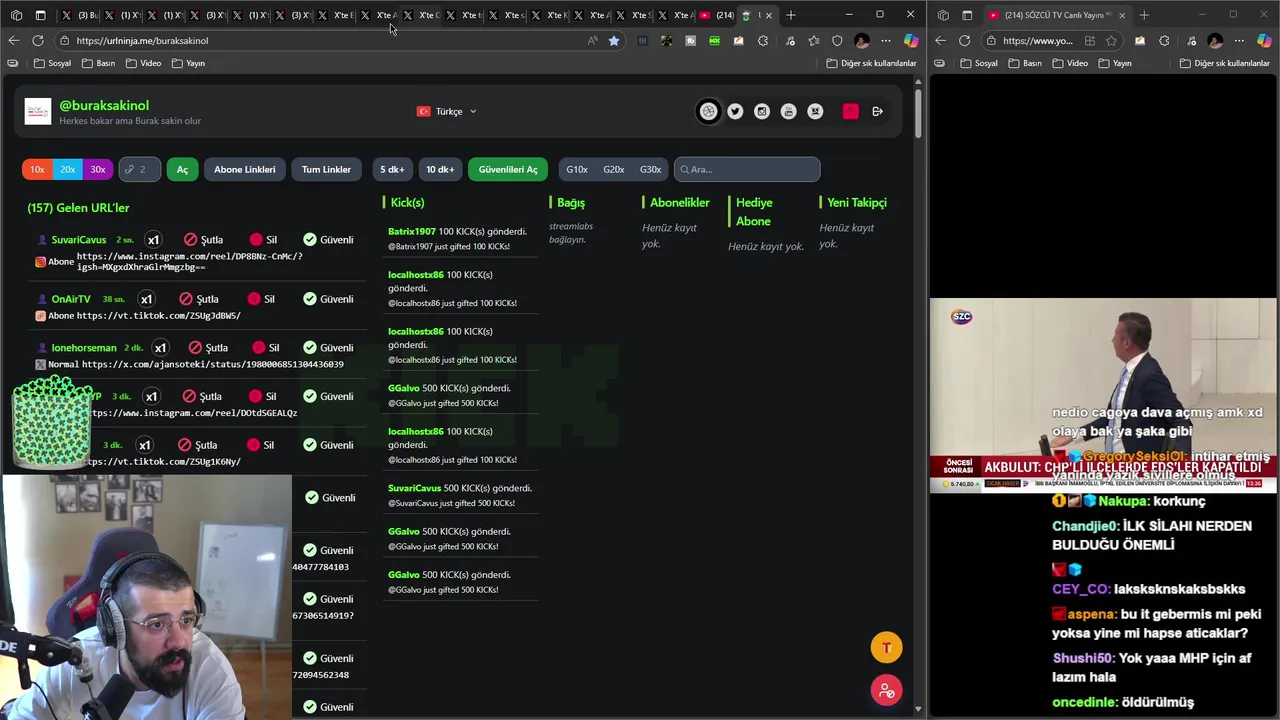Click the urlninja address bar URL
This screenshot has width=1280, height=720.
(x=142, y=41)
